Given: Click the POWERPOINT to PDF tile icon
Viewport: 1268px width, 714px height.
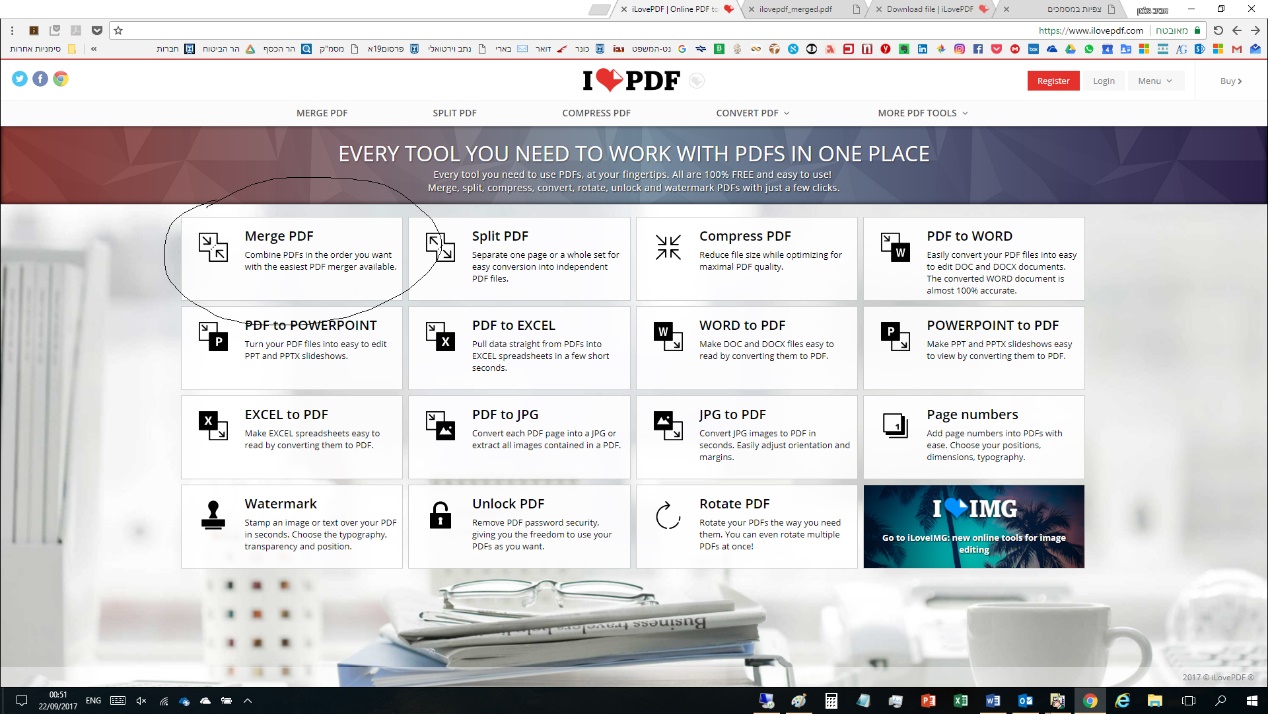Looking at the screenshot, I should pyautogui.click(x=895, y=336).
